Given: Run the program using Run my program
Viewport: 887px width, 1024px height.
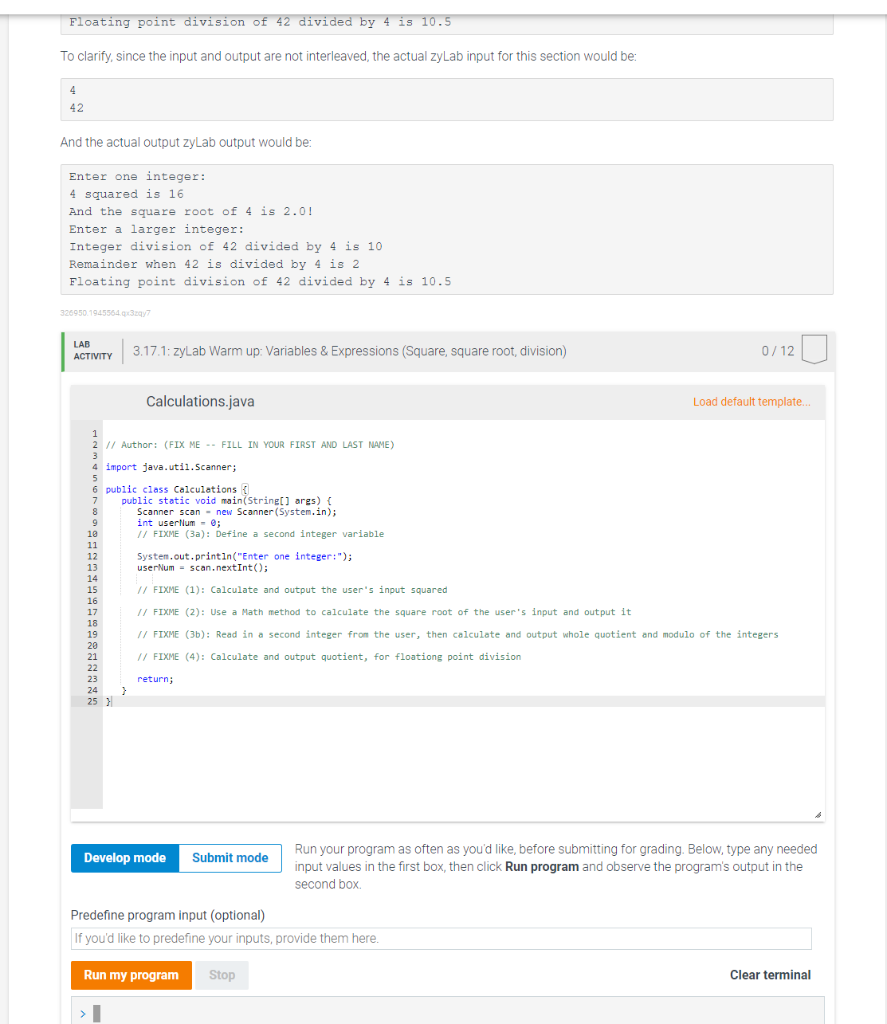Looking at the screenshot, I should pyautogui.click(x=130, y=975).
